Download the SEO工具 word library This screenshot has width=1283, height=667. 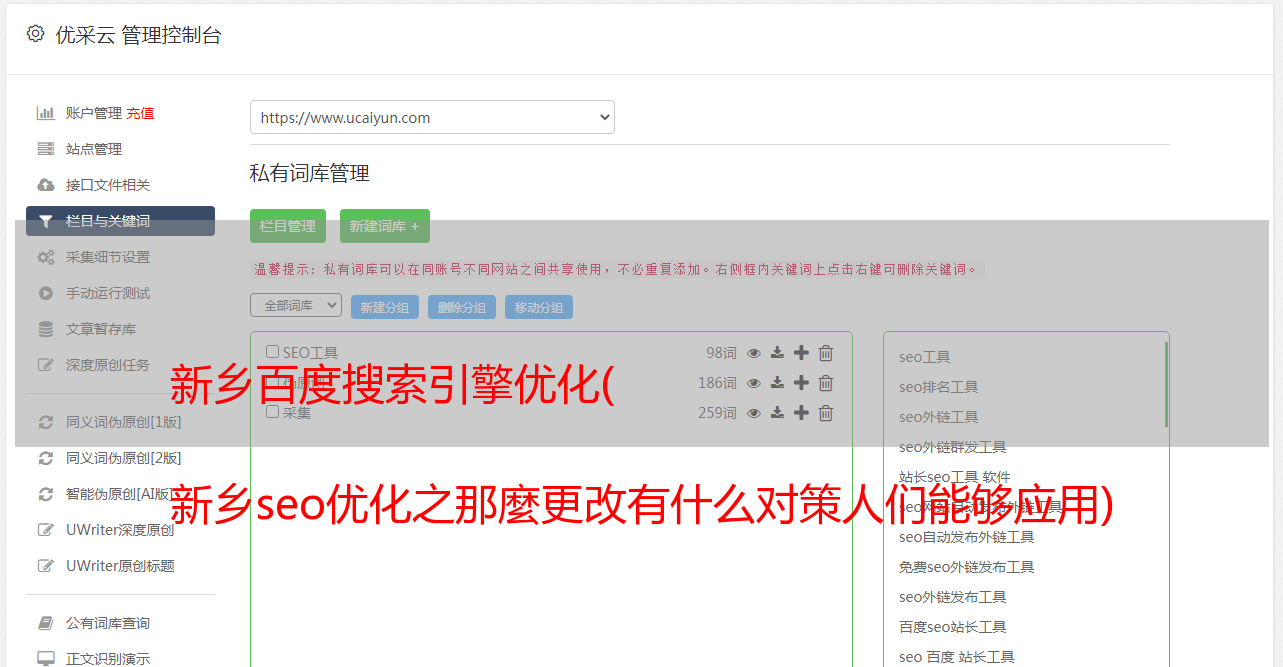click(777, 353)
